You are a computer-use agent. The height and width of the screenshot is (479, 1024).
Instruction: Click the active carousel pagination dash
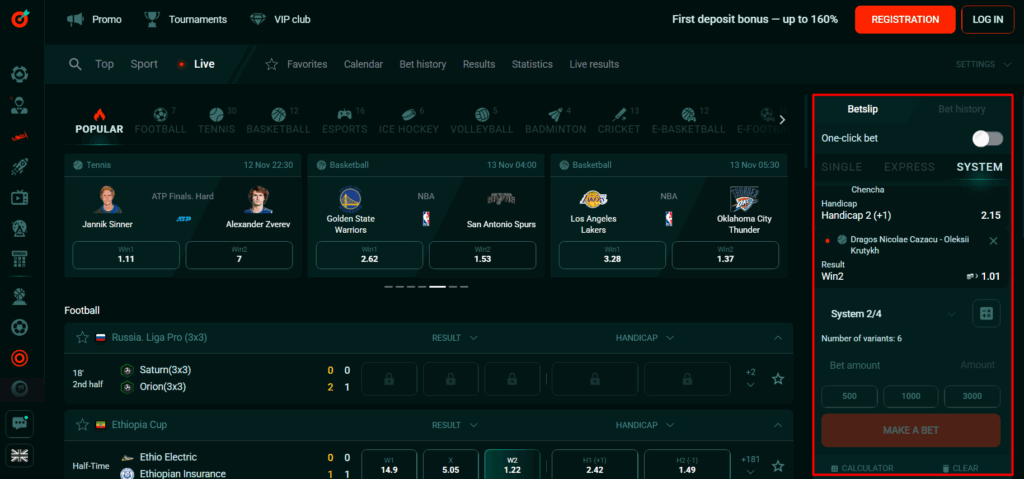click(x=437, y=287)
